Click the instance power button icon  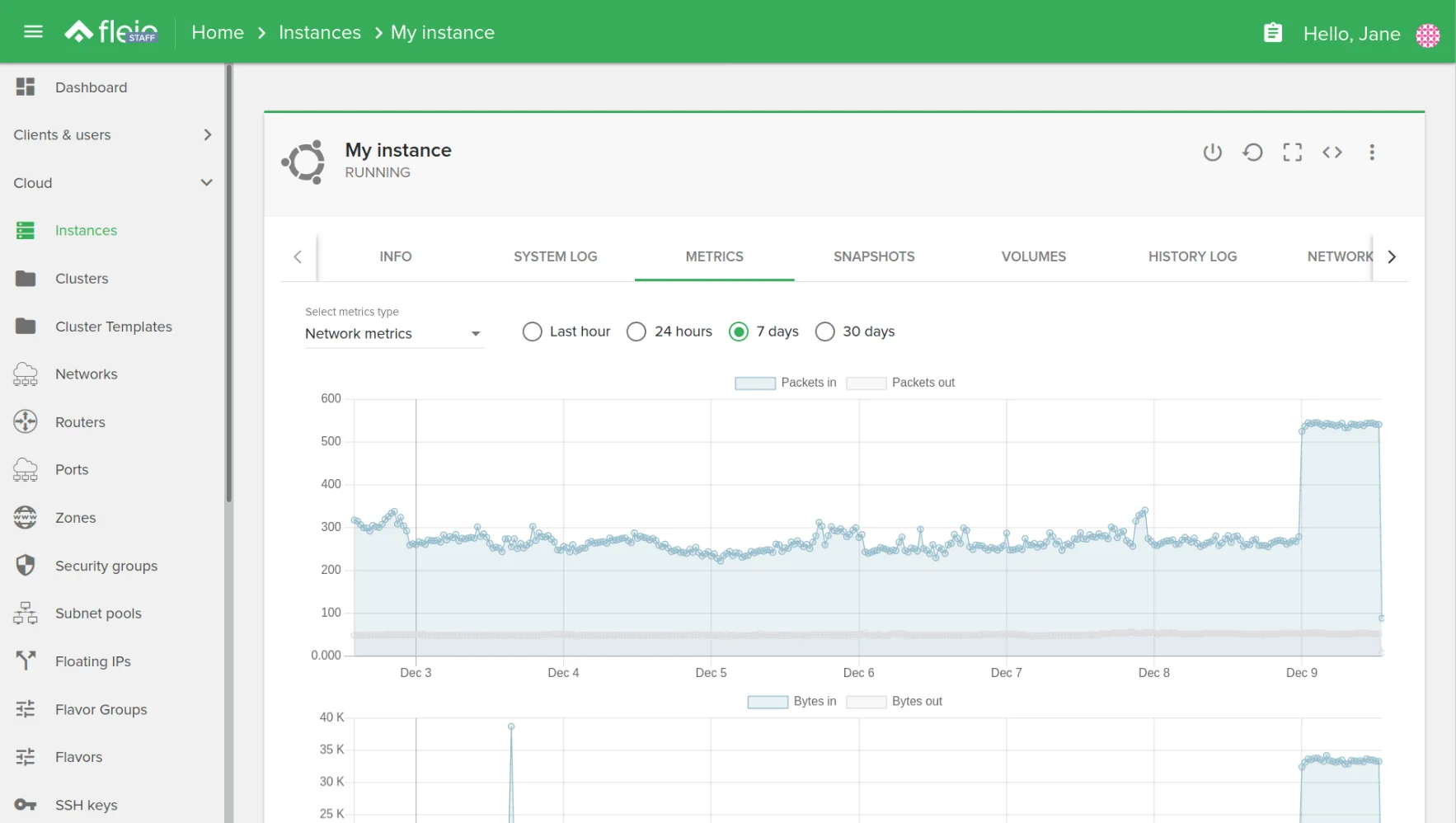(x=1212, y=153)
